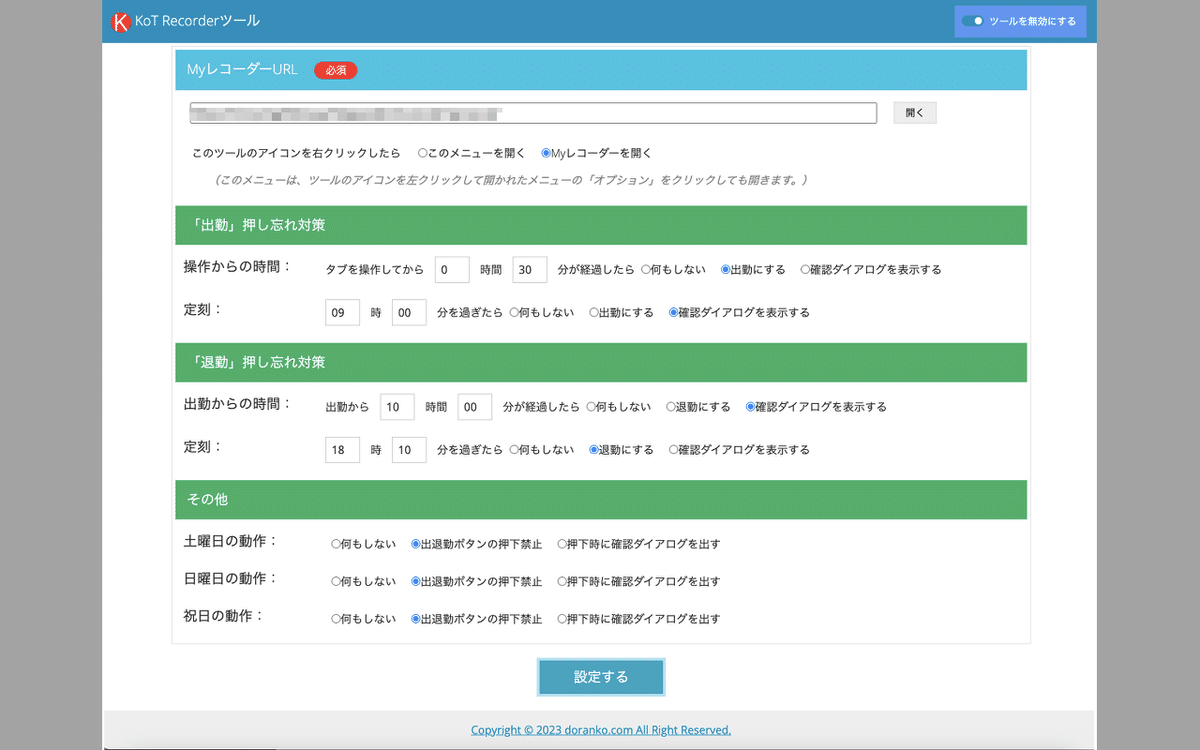Click the 00 minute field in 出勤 定刻

pyautogui.click(x=409, y=313)
